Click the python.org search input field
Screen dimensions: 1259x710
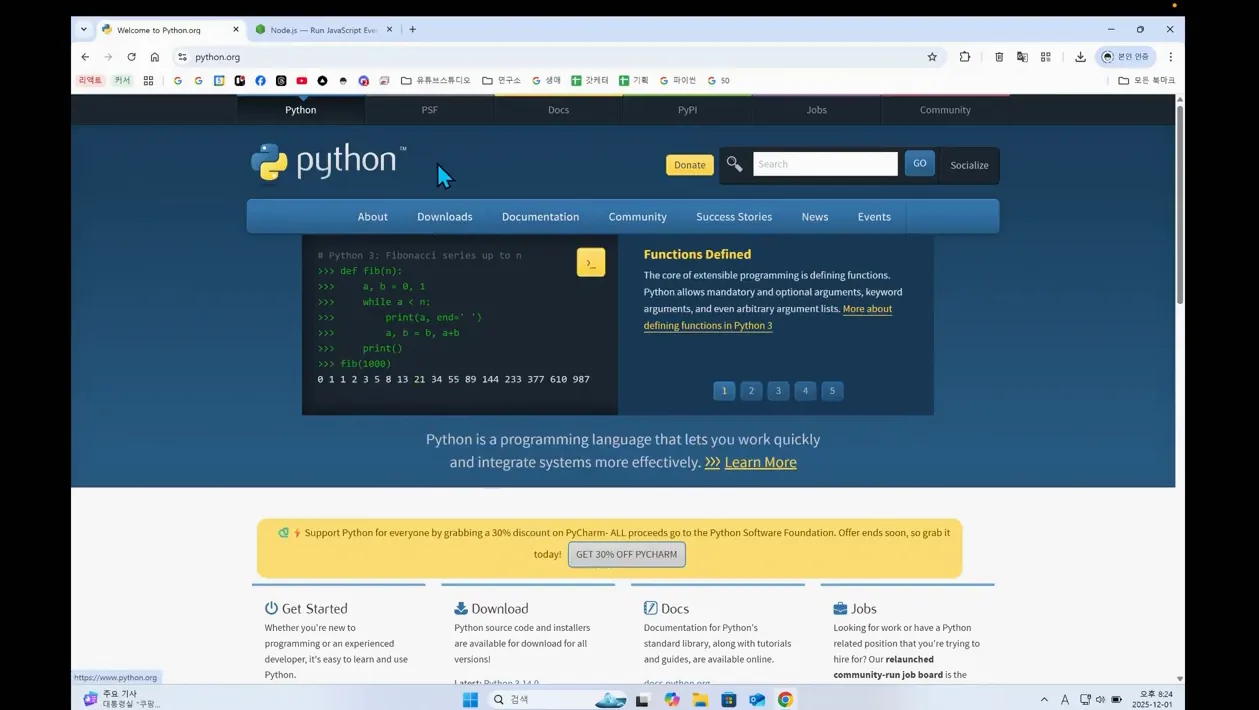click(x=825, y=164)
